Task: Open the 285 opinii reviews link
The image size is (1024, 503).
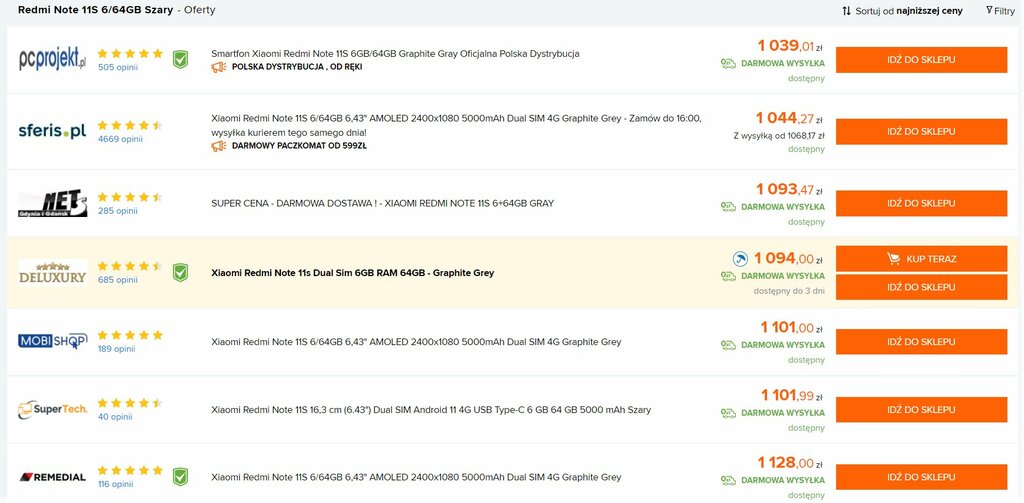Action: point(118,210)
